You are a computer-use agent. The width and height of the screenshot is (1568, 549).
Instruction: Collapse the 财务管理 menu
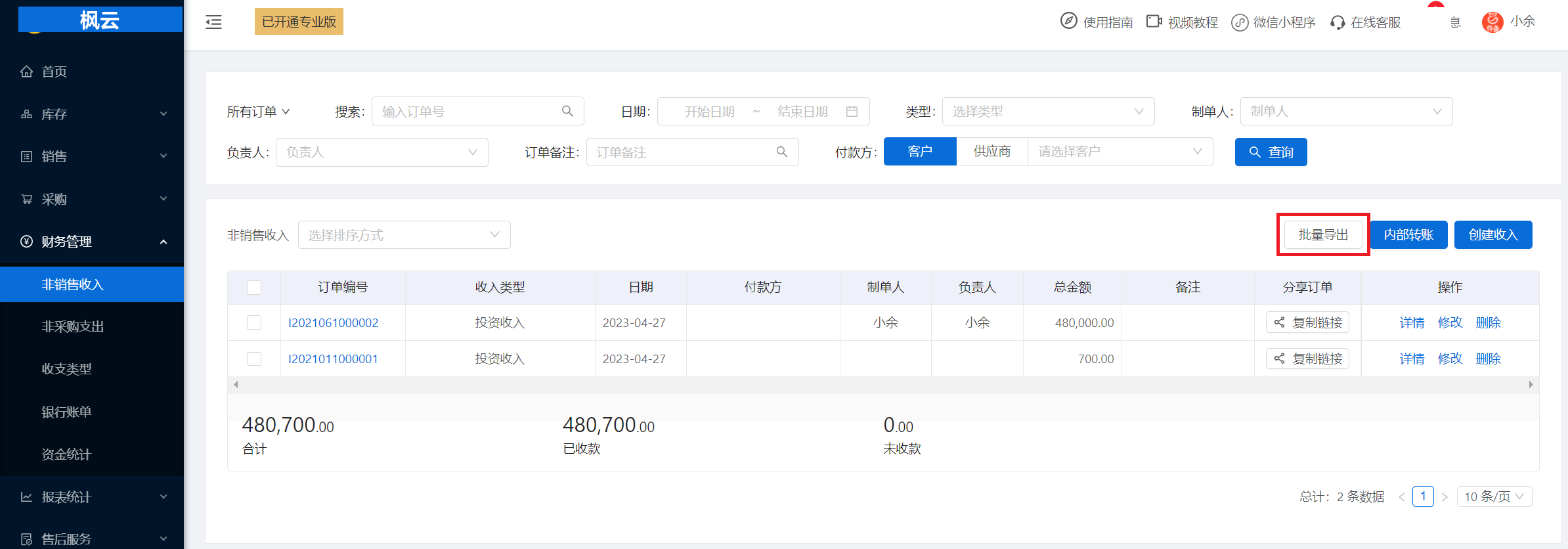tap(92, 242)
